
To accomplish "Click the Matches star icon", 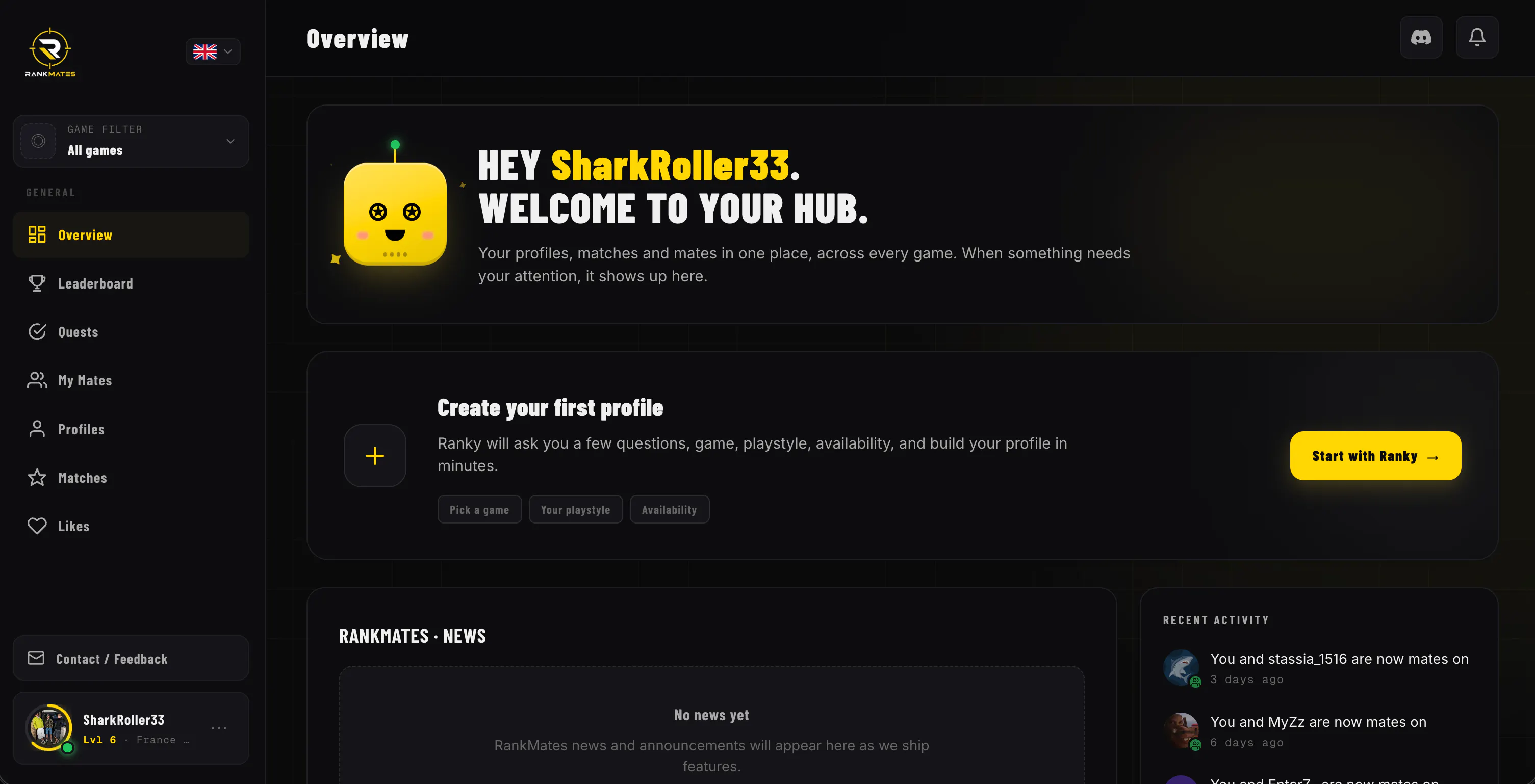I will click(x=37, y=477).
